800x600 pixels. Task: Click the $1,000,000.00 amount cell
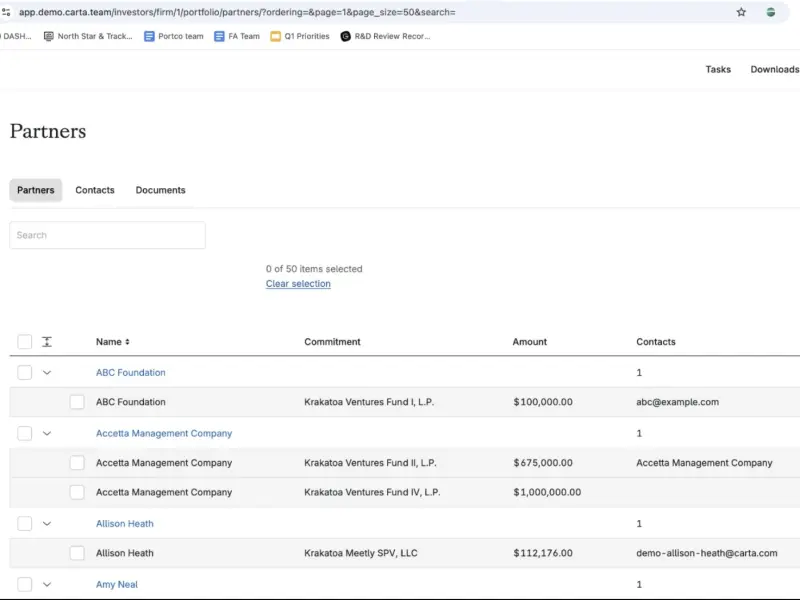click(x=547, y=492)
